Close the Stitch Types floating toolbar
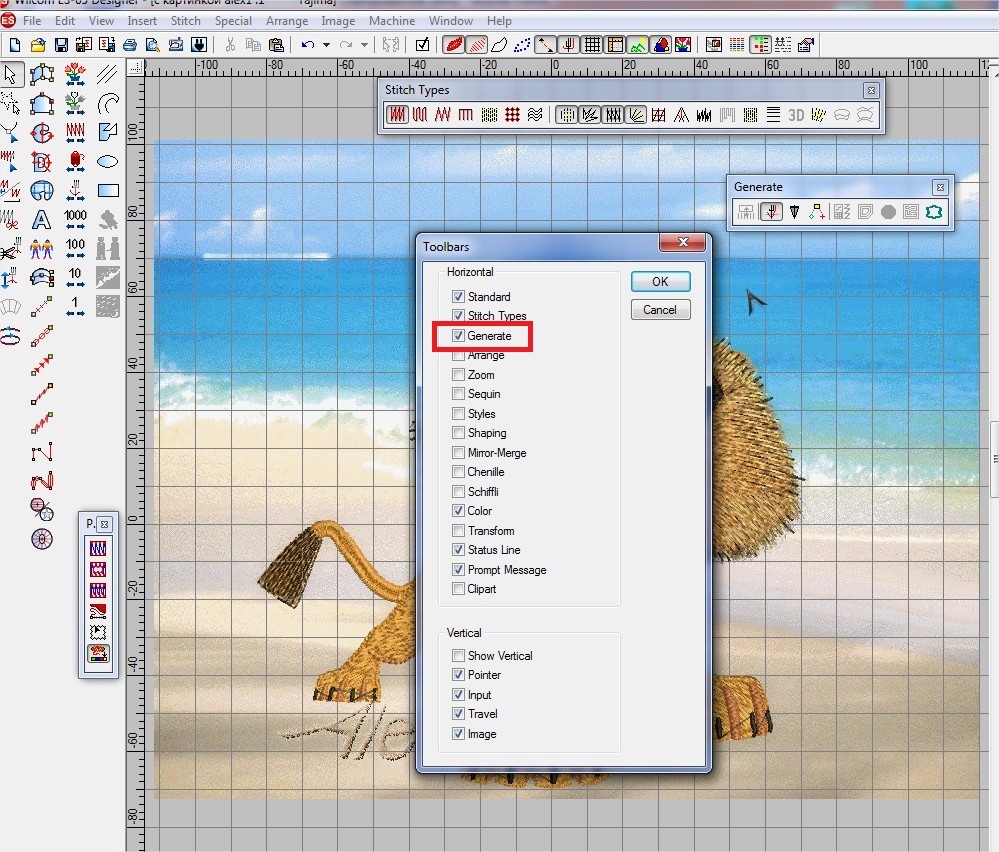Image resolution: width=999 pixels, height=852 pixels. pyautogui.click(x=871, y=90)
